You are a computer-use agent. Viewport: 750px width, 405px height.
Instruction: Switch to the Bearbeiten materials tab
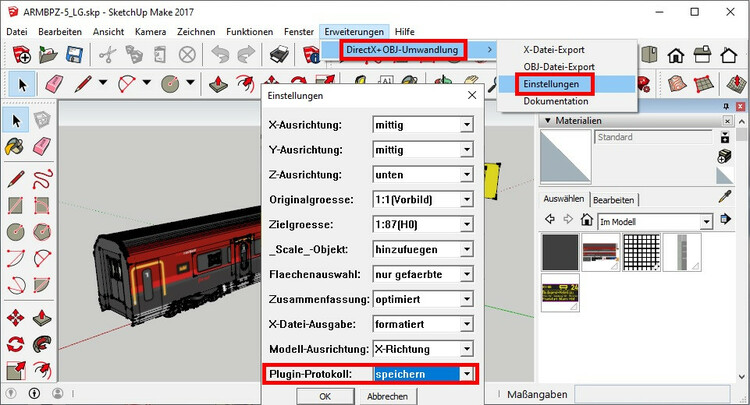coord(614,200)
